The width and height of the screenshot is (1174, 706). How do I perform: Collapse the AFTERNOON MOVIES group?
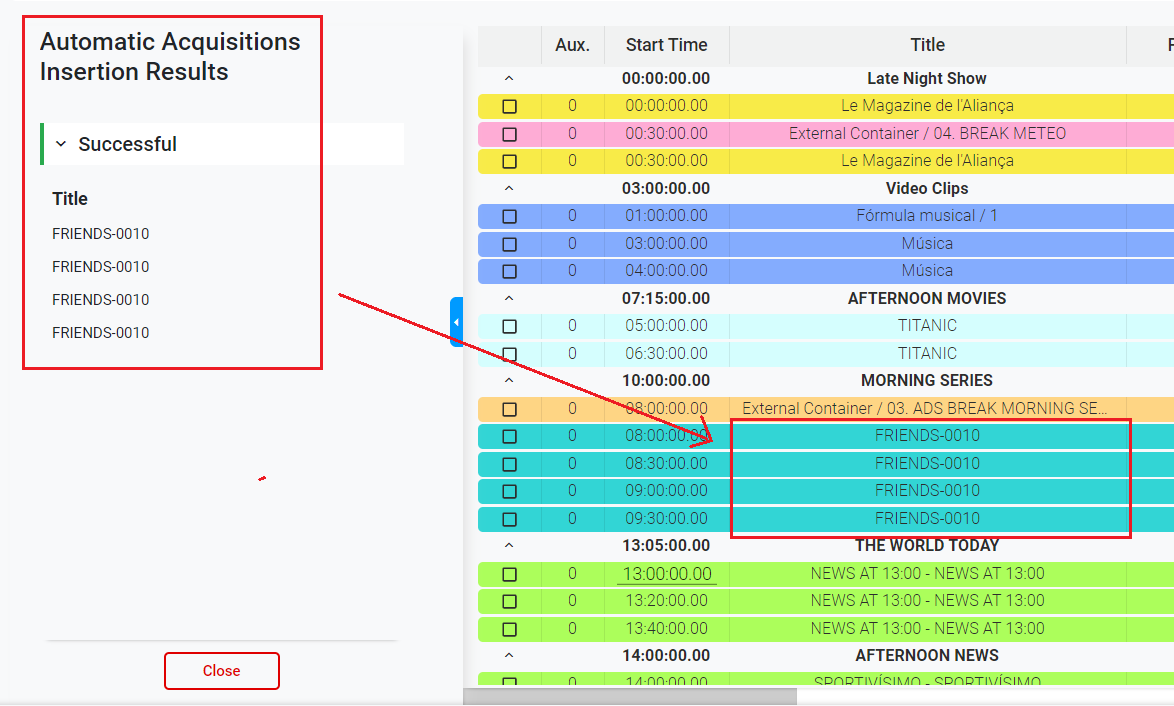click(x=509, y=298)
